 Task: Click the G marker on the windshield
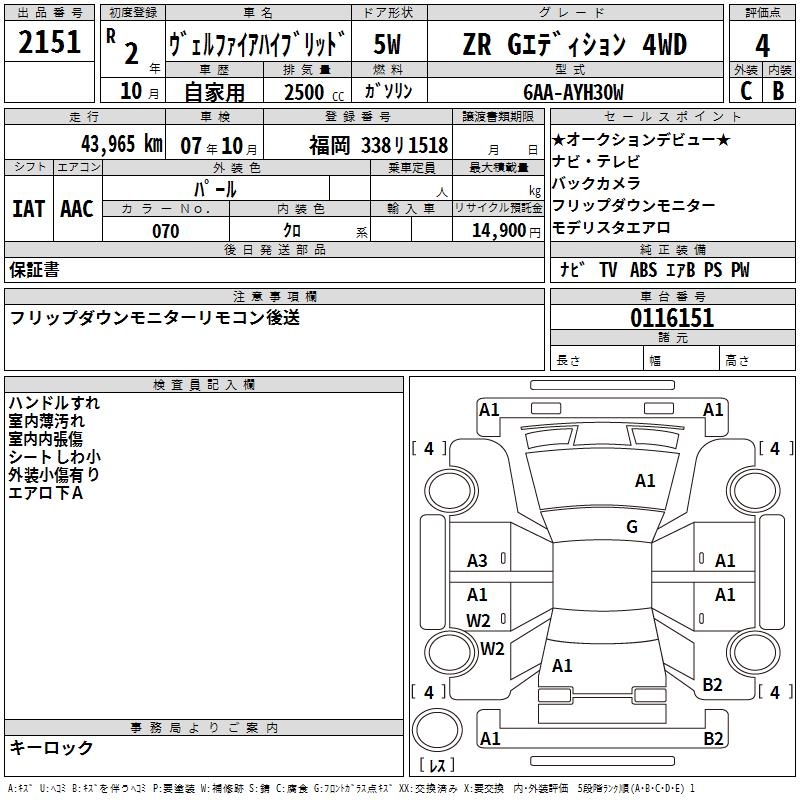click(631, 527)
